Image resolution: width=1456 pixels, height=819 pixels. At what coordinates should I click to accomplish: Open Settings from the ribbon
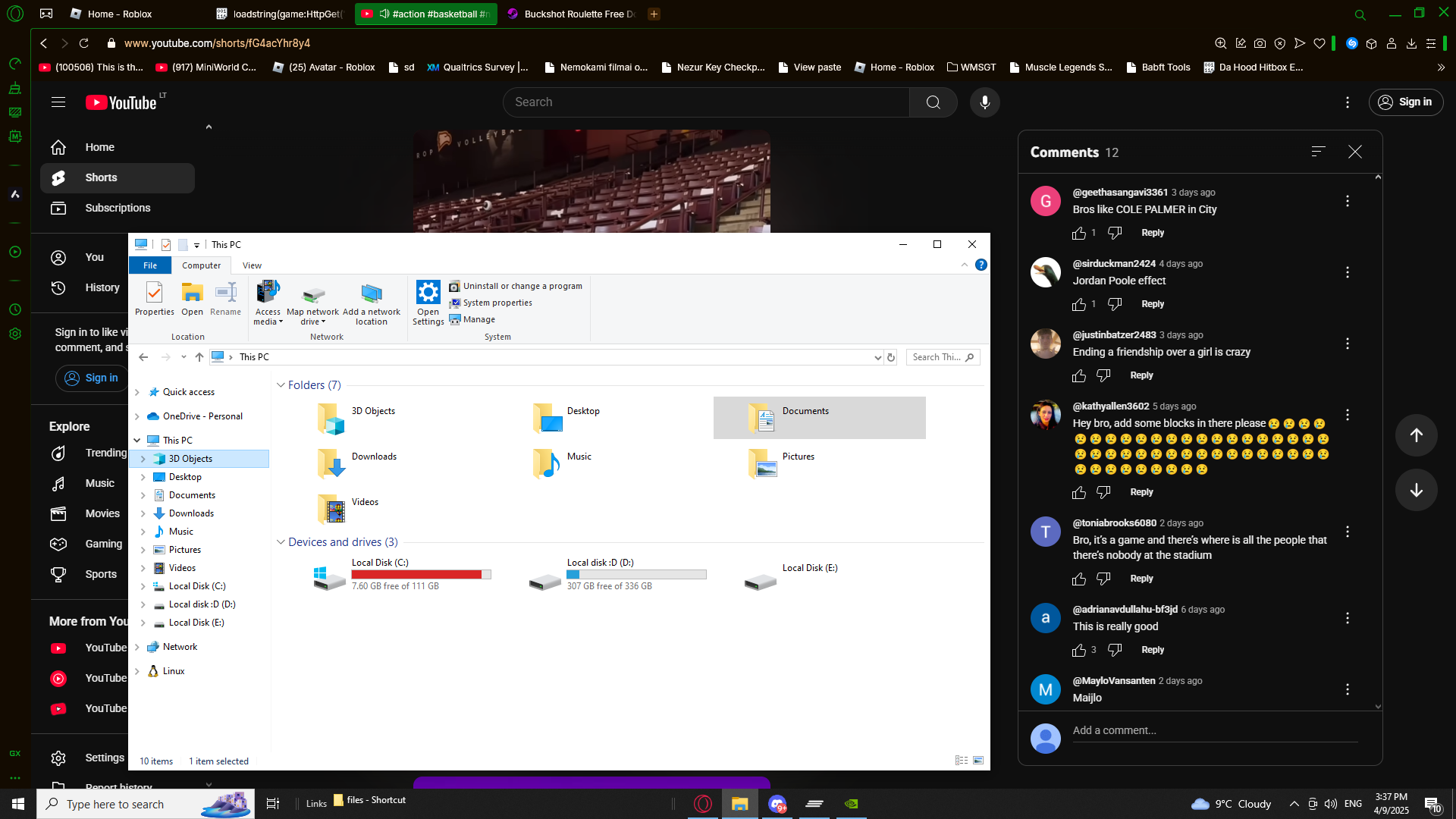[x=428, y=303]
